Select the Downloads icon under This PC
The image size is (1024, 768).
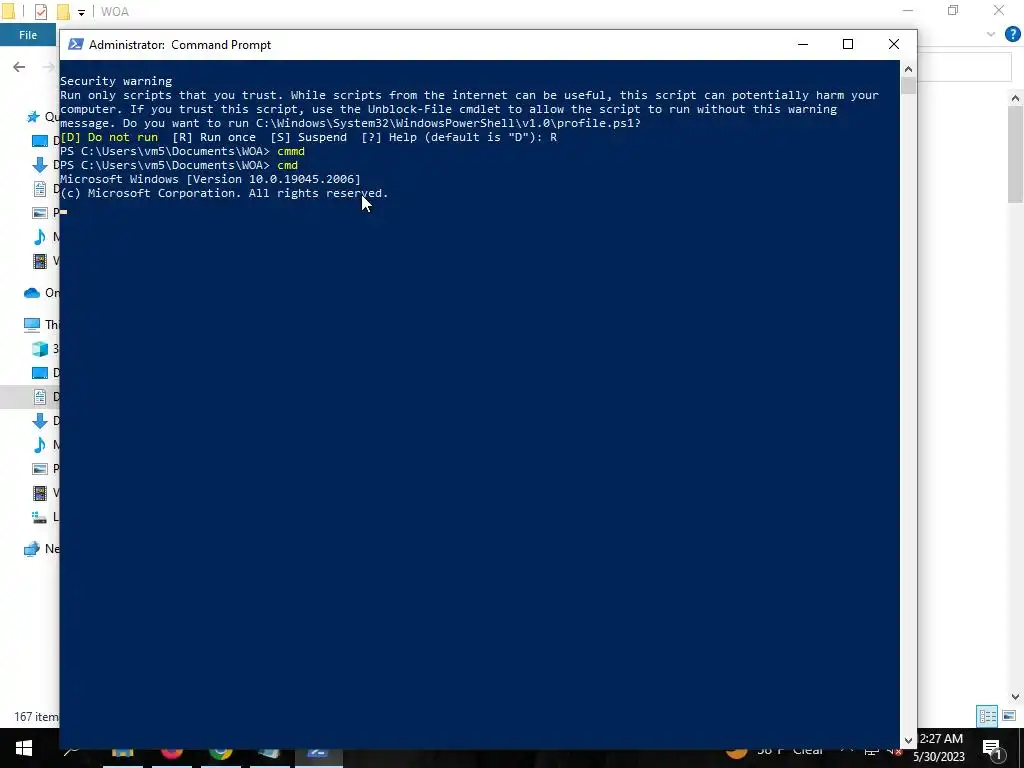(x=40, y=421)
